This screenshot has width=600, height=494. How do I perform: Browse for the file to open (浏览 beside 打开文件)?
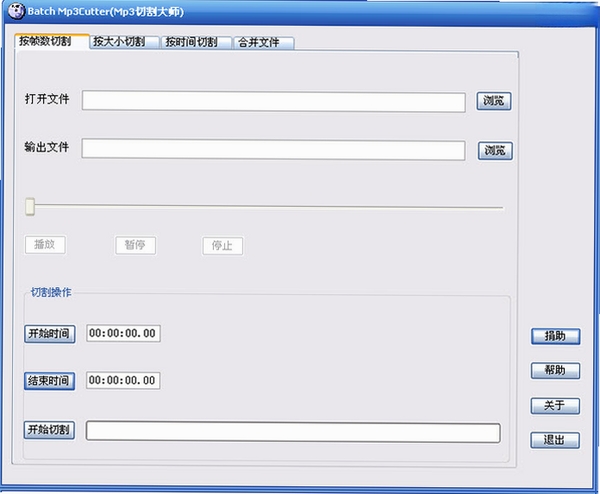pos(494,101)
